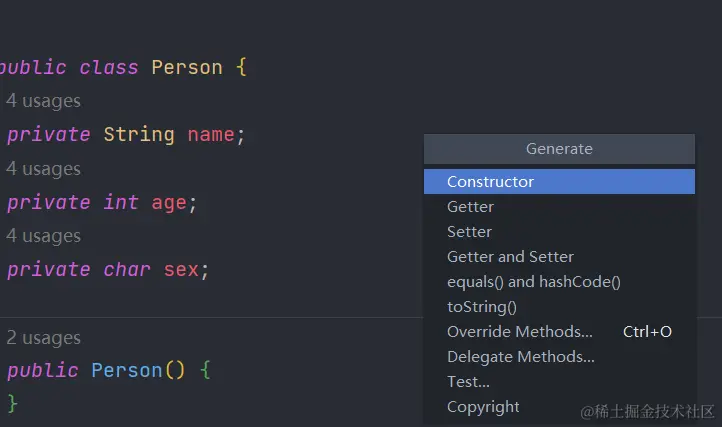Click the Copyright menu entry
Viewport: 722px width, 427px height.
point(483,407)
